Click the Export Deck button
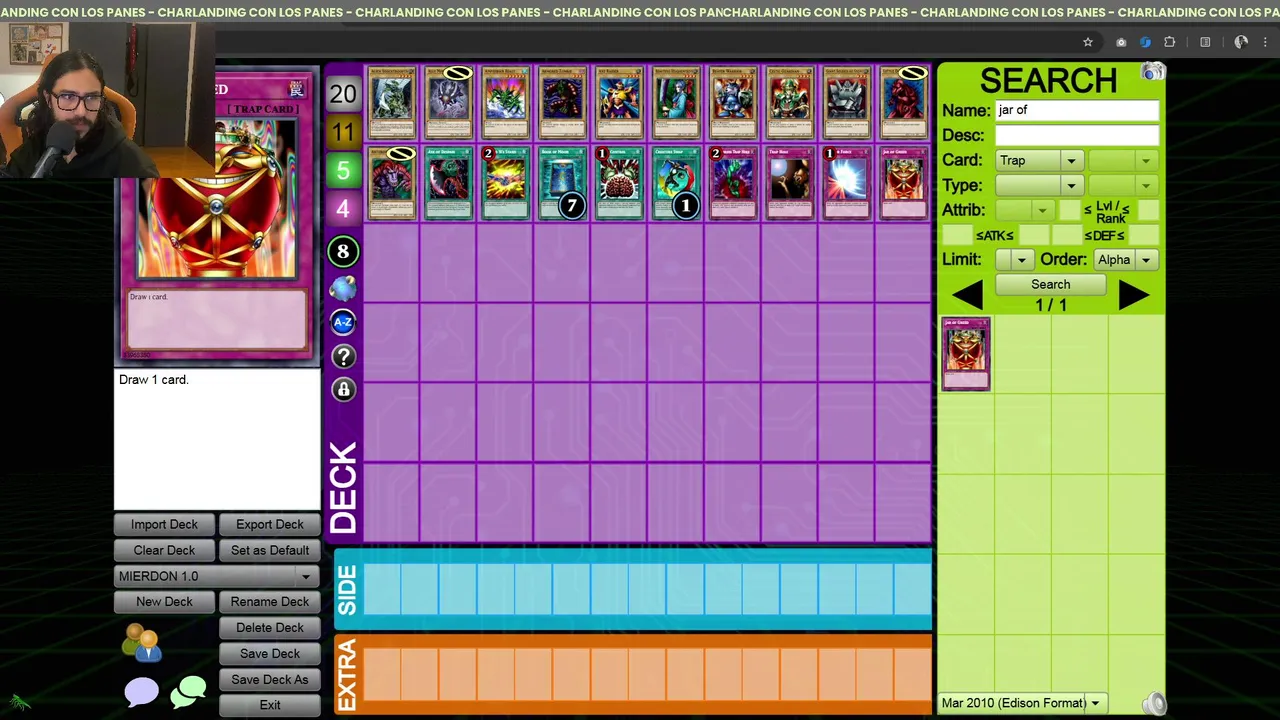 pos(270,524)
